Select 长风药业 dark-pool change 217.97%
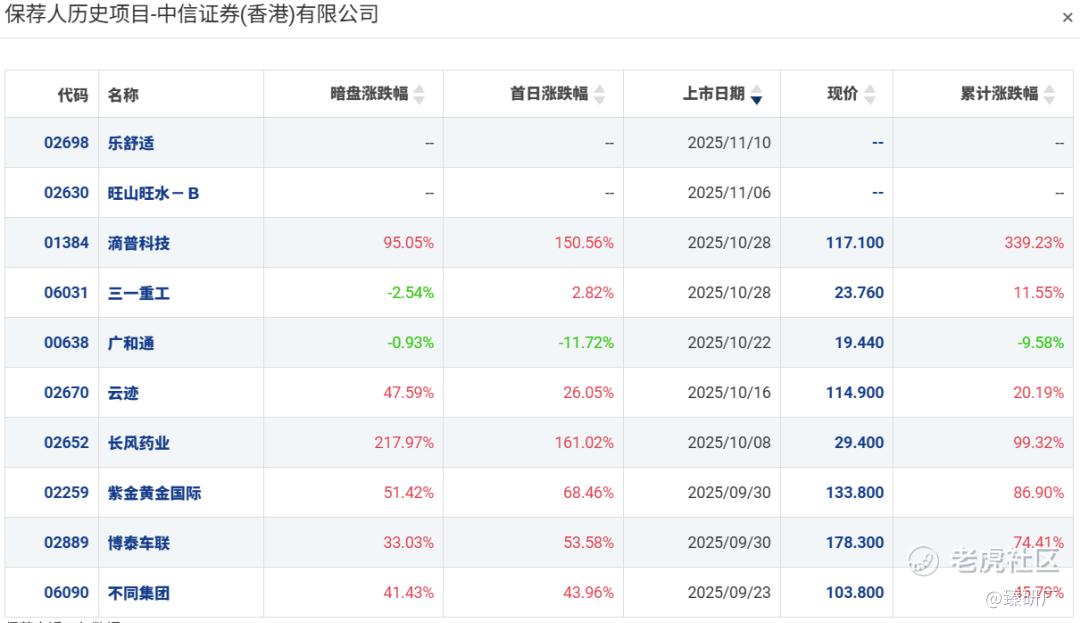 (404, 442)
